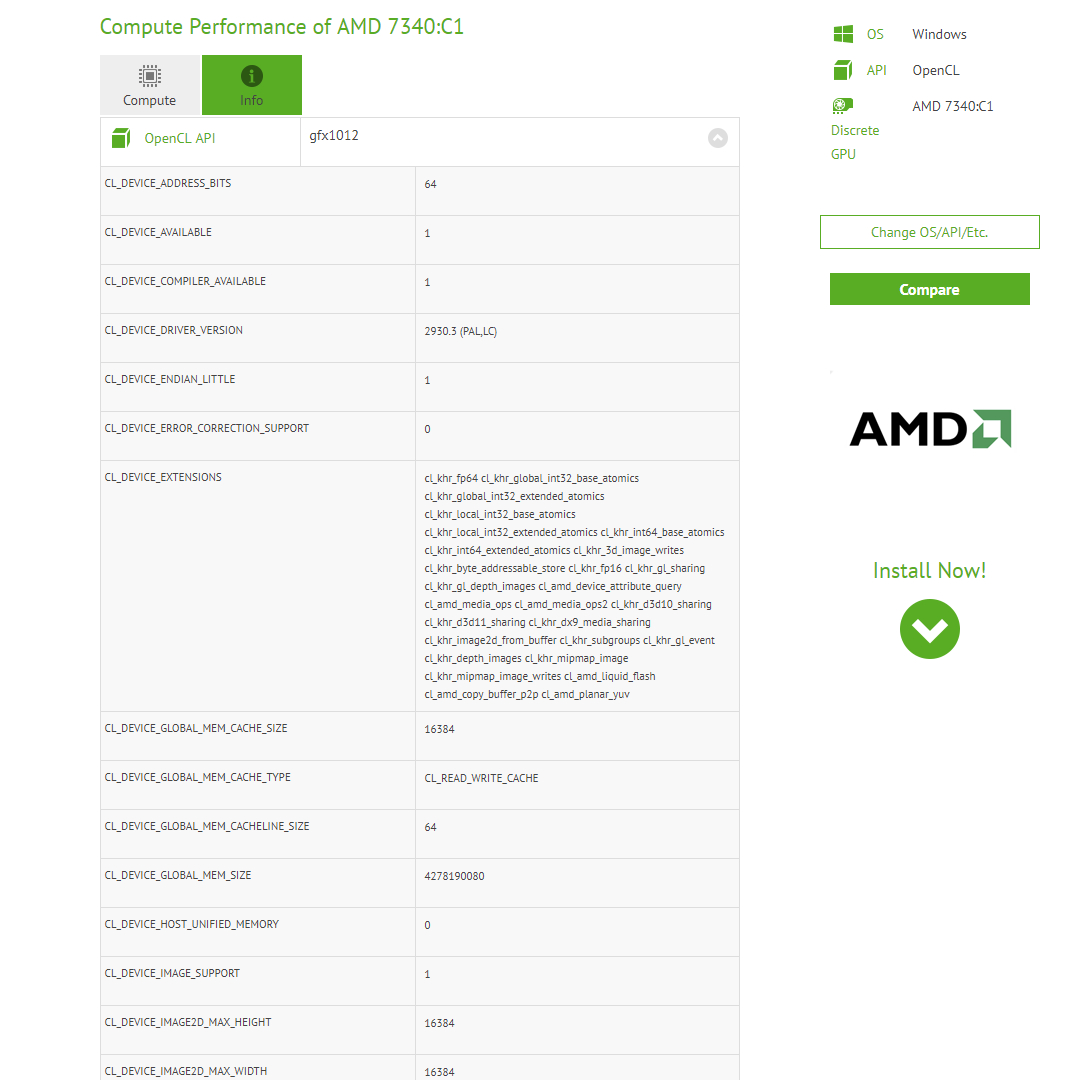The width and height of the screenshot is (1090, 1080).
Task: Click the green Compare button
Action: [x=929, y=289]
